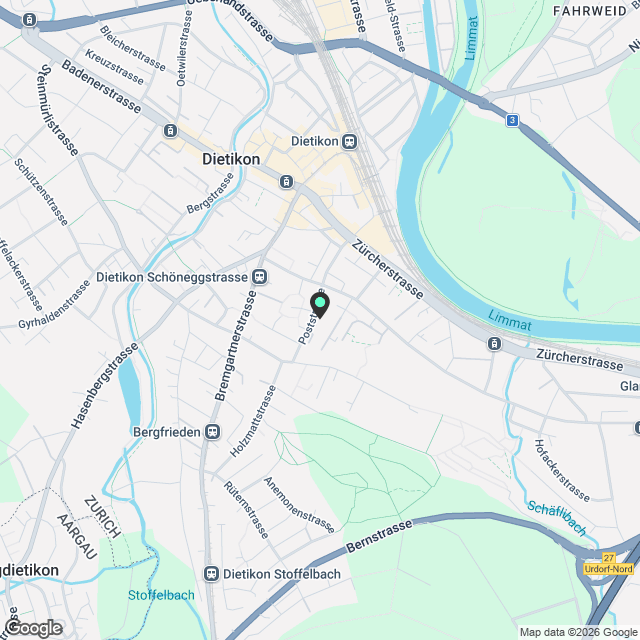
Task: Click the tram stop icon on Zürcherstrasse
Action: pos(494,344)
